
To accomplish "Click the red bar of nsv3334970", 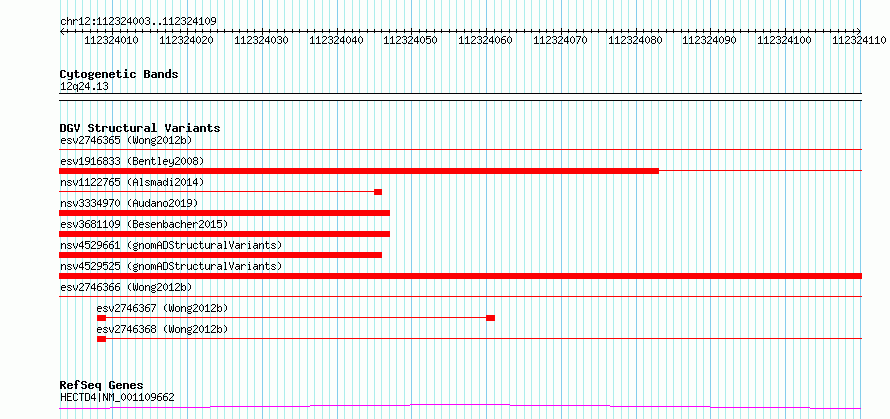I will [x=224, y=213].
